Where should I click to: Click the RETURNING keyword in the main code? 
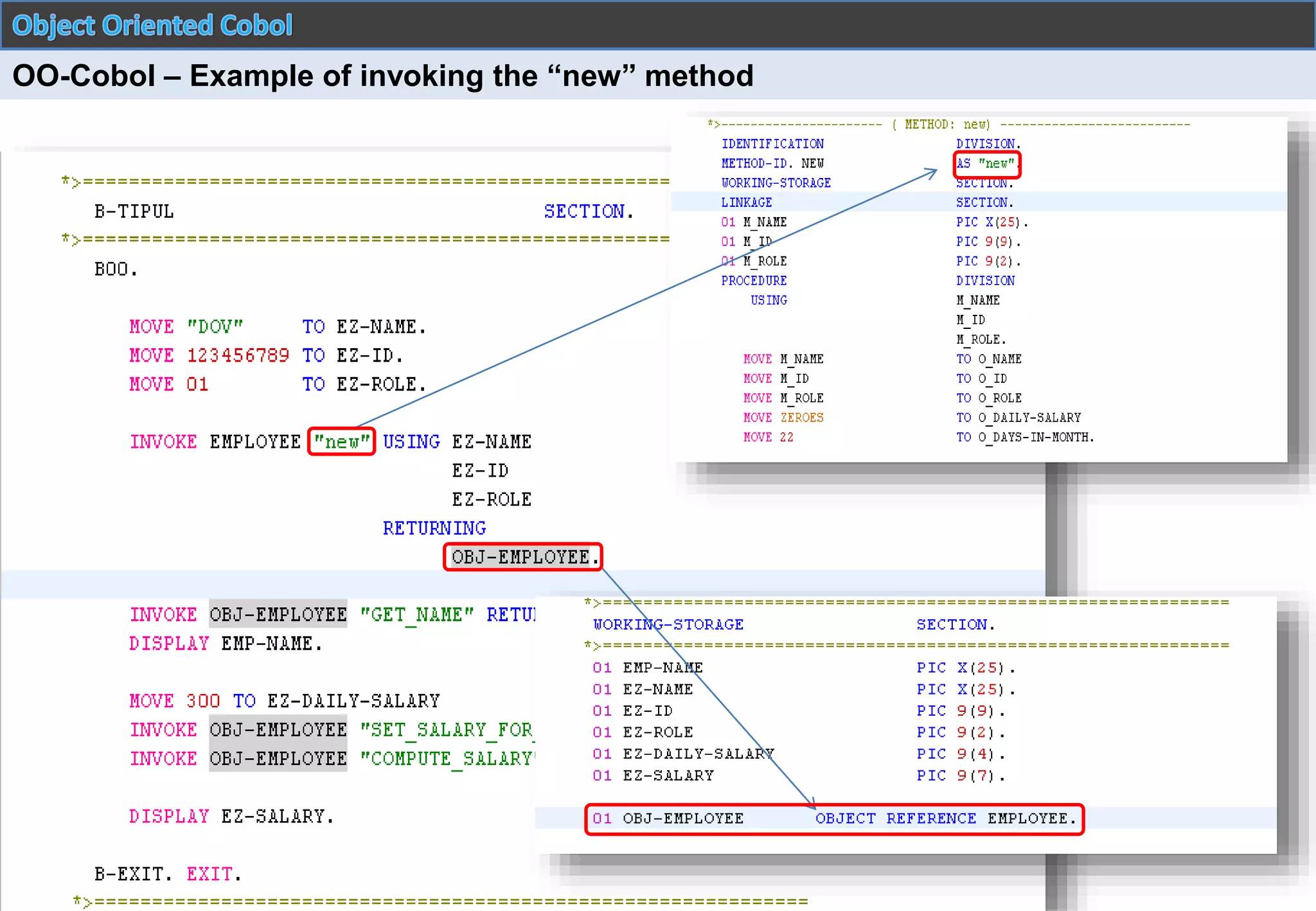click(434, 528)
